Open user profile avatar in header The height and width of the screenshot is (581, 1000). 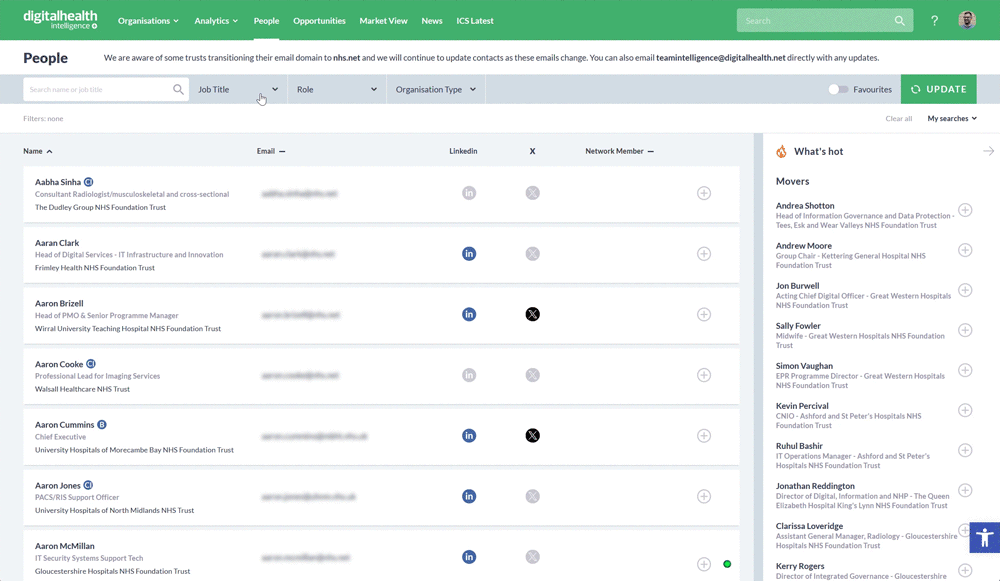(966, 21)
